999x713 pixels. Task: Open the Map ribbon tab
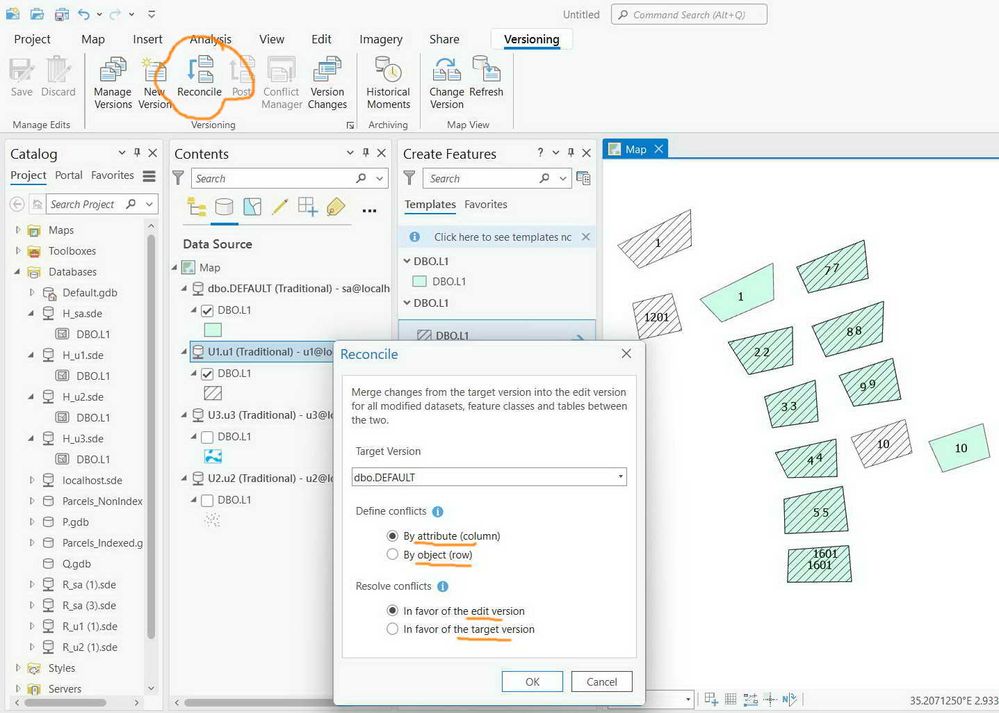[x=93, y=40]
